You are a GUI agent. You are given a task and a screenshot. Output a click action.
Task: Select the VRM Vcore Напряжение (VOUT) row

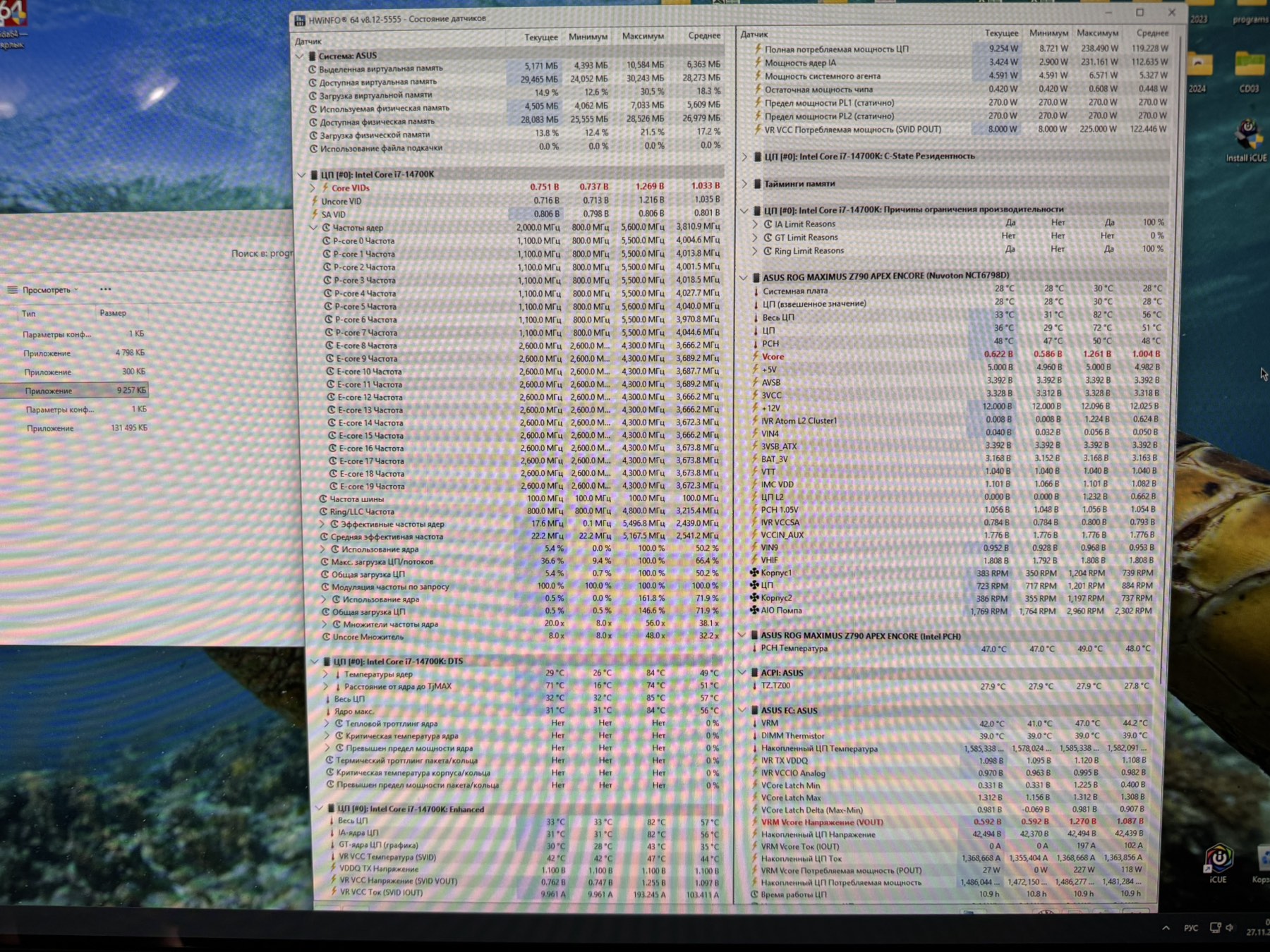950,822
